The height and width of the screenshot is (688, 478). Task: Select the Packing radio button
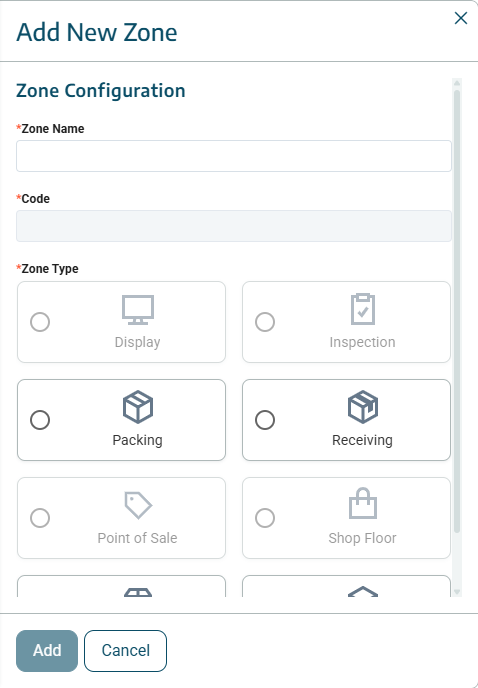pos(40,420)
